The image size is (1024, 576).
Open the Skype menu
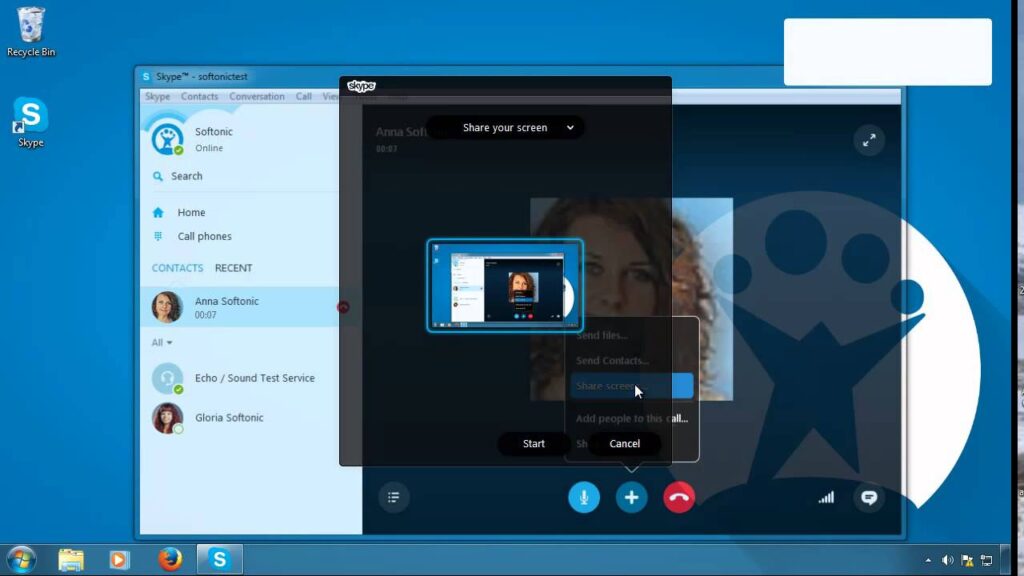point(157,96)
